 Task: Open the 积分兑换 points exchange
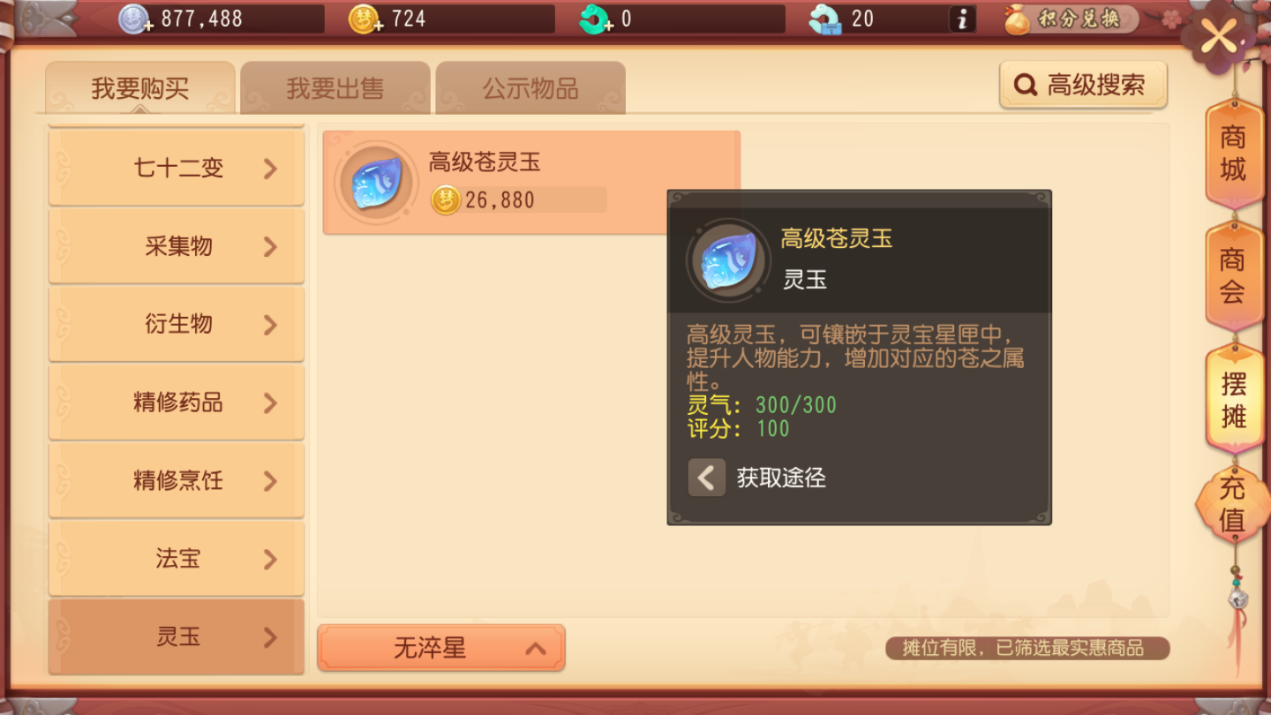click(x=1071, y=19)
